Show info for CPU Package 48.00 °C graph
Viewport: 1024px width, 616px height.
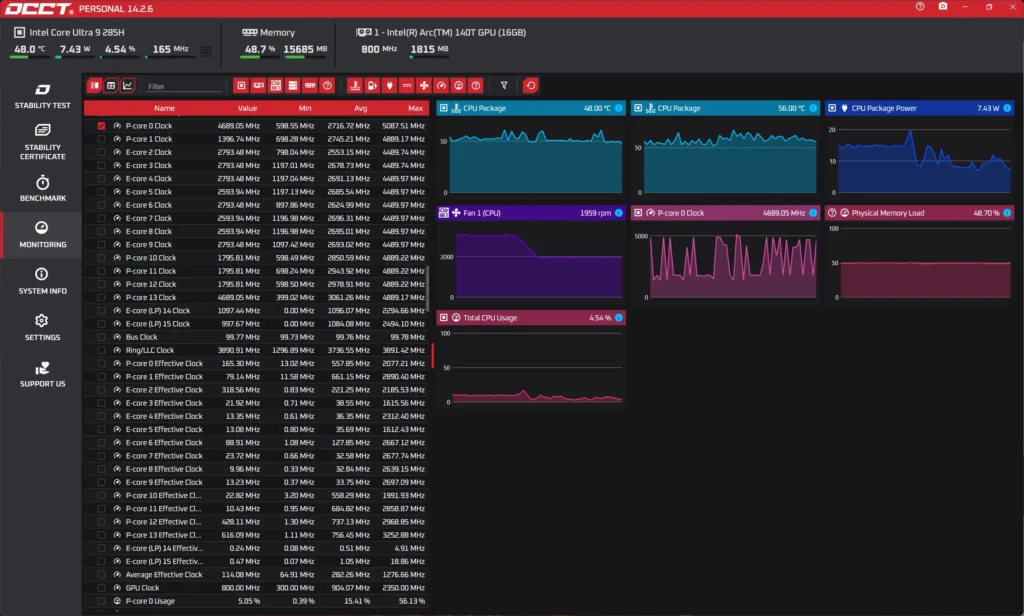click(x=618, y=108)
